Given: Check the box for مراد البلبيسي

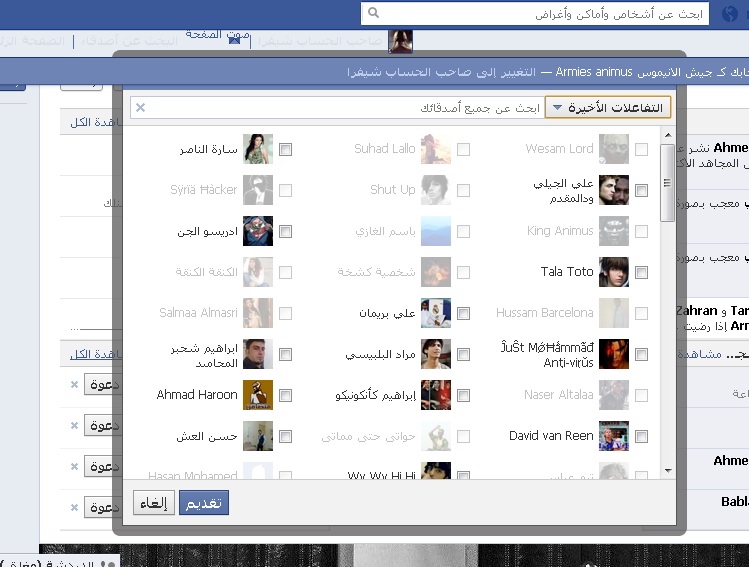Looking at the screenshot, I should pyautogui.click(x=463, y=354).
